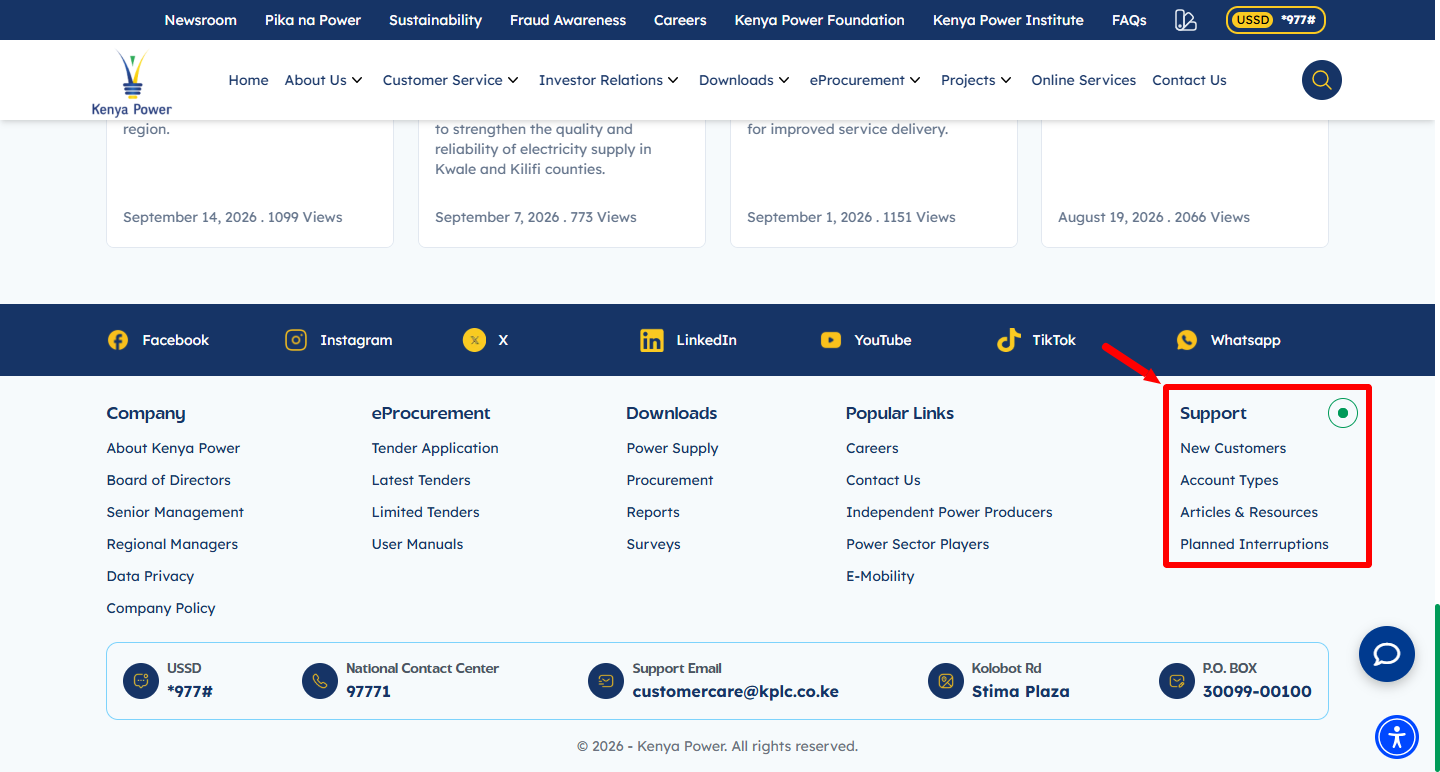The width and height of the screenshot is (1440, 772).
Task: Open the Power Sector Players link
Action: tap(917, 544)
